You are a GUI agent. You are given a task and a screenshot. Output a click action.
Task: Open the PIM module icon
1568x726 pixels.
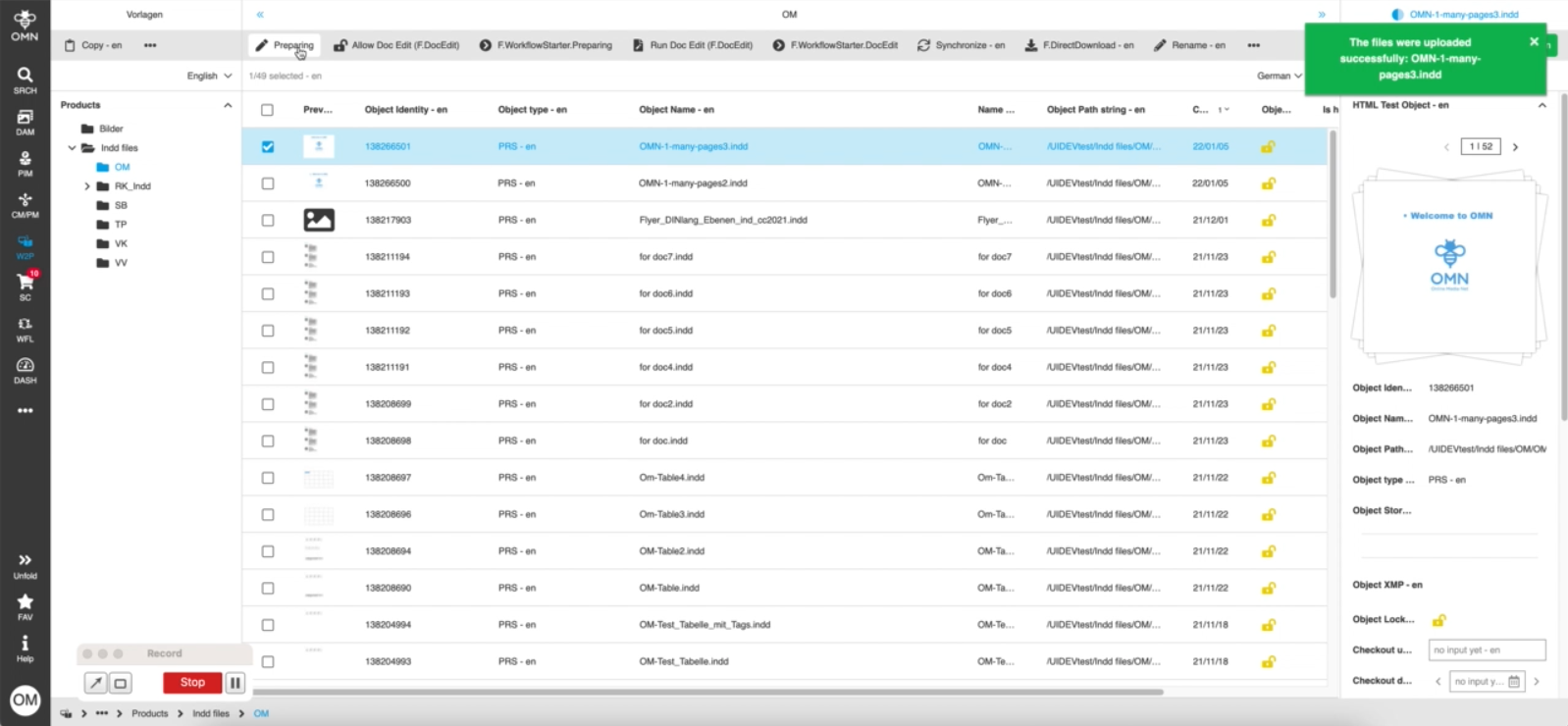click(x=25, y=163)
